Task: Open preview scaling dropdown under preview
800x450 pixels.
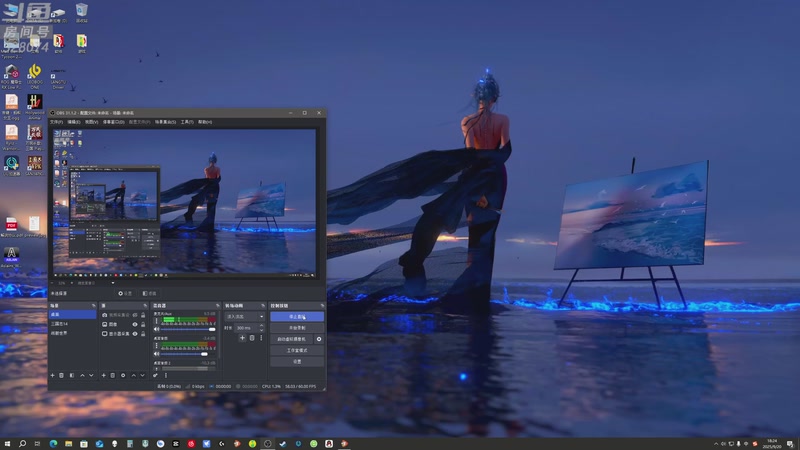Action: (x=113, y=283)
